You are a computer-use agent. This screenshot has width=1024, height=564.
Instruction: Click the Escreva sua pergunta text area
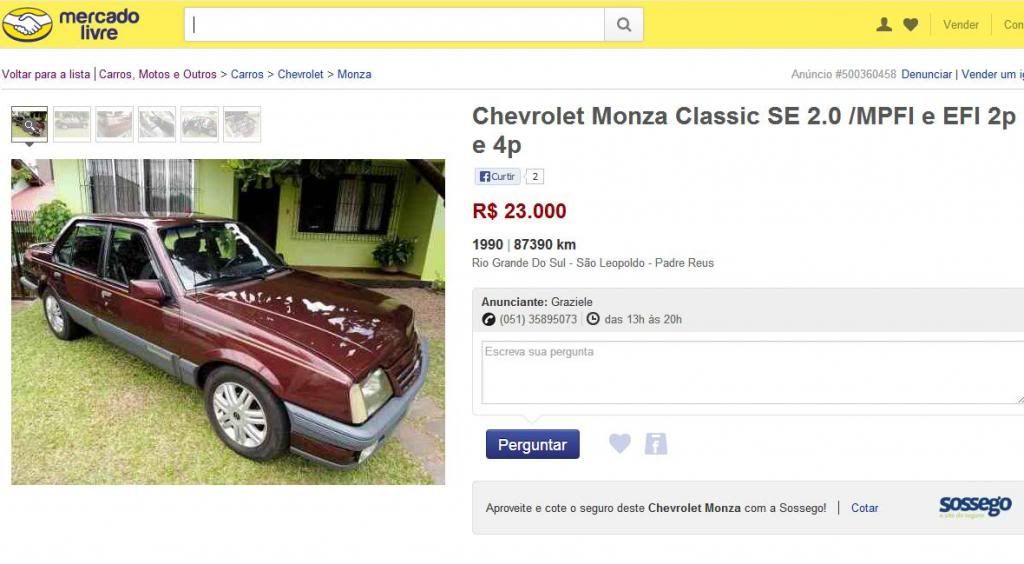(752, 372)
